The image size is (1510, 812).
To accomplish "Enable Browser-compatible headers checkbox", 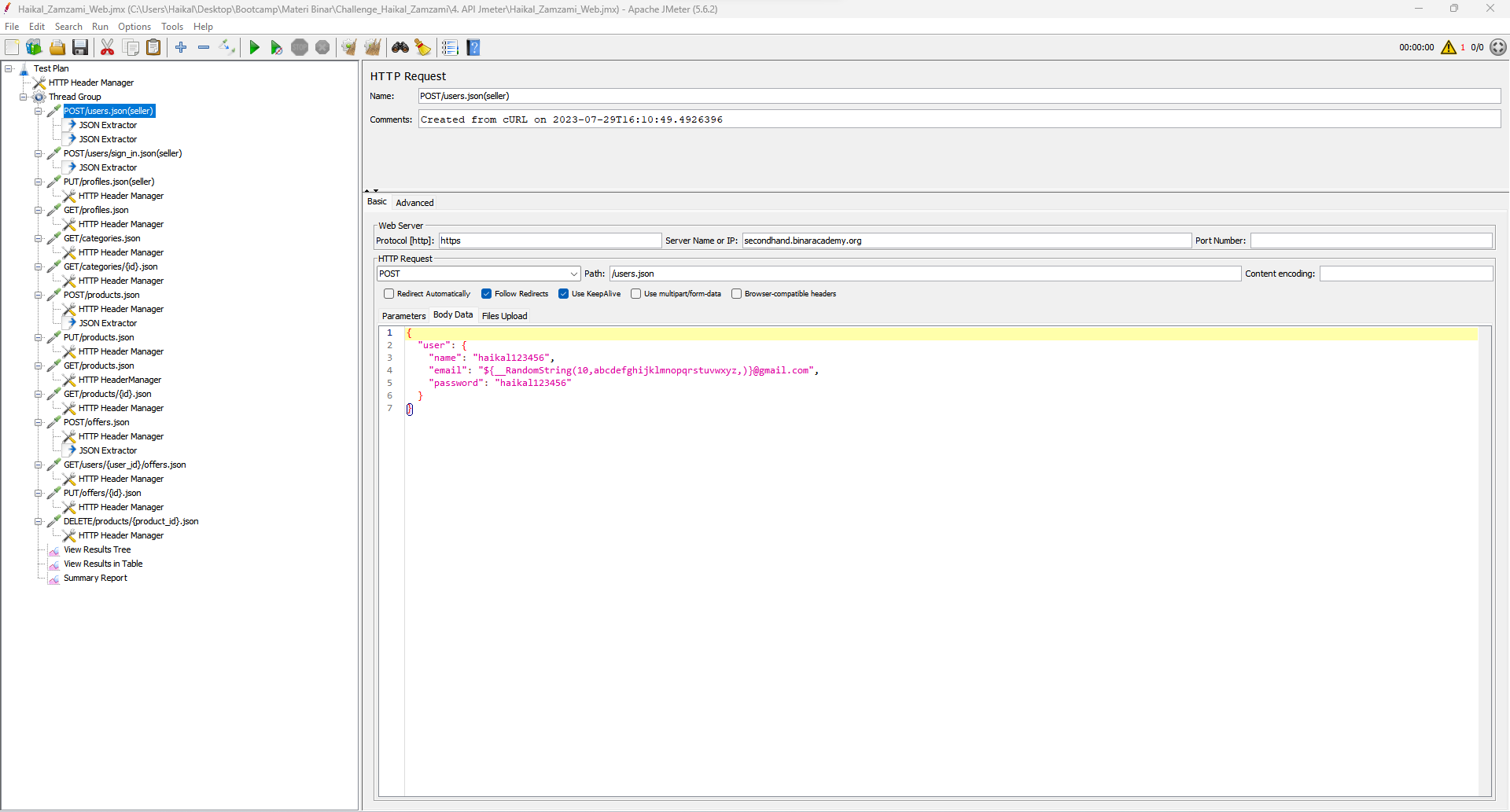I will 737,294.
